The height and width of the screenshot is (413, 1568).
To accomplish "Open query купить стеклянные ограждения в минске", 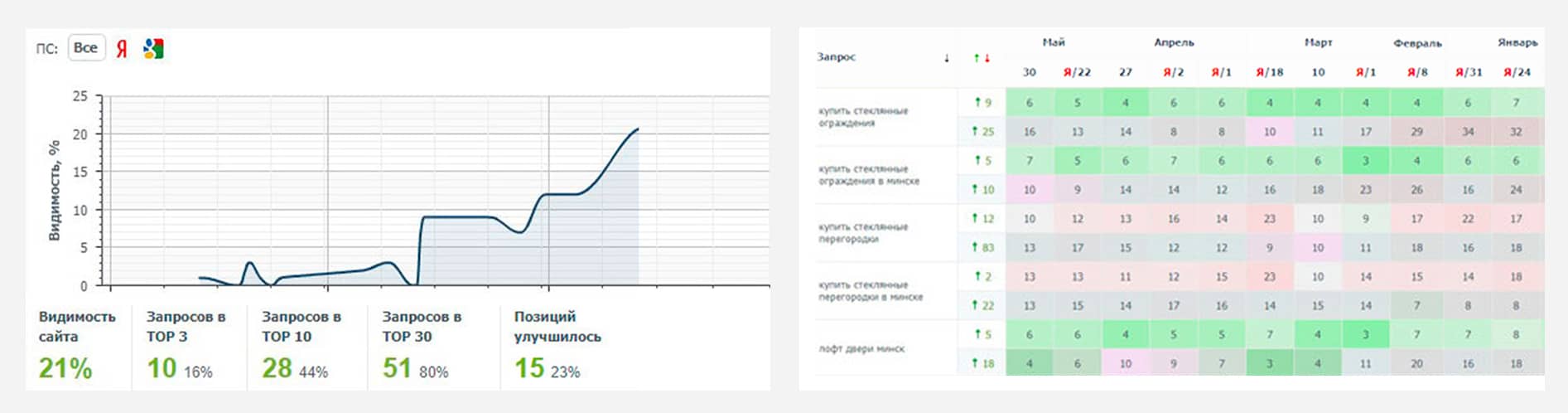I will pyautogui.click(x=868, y=175).
